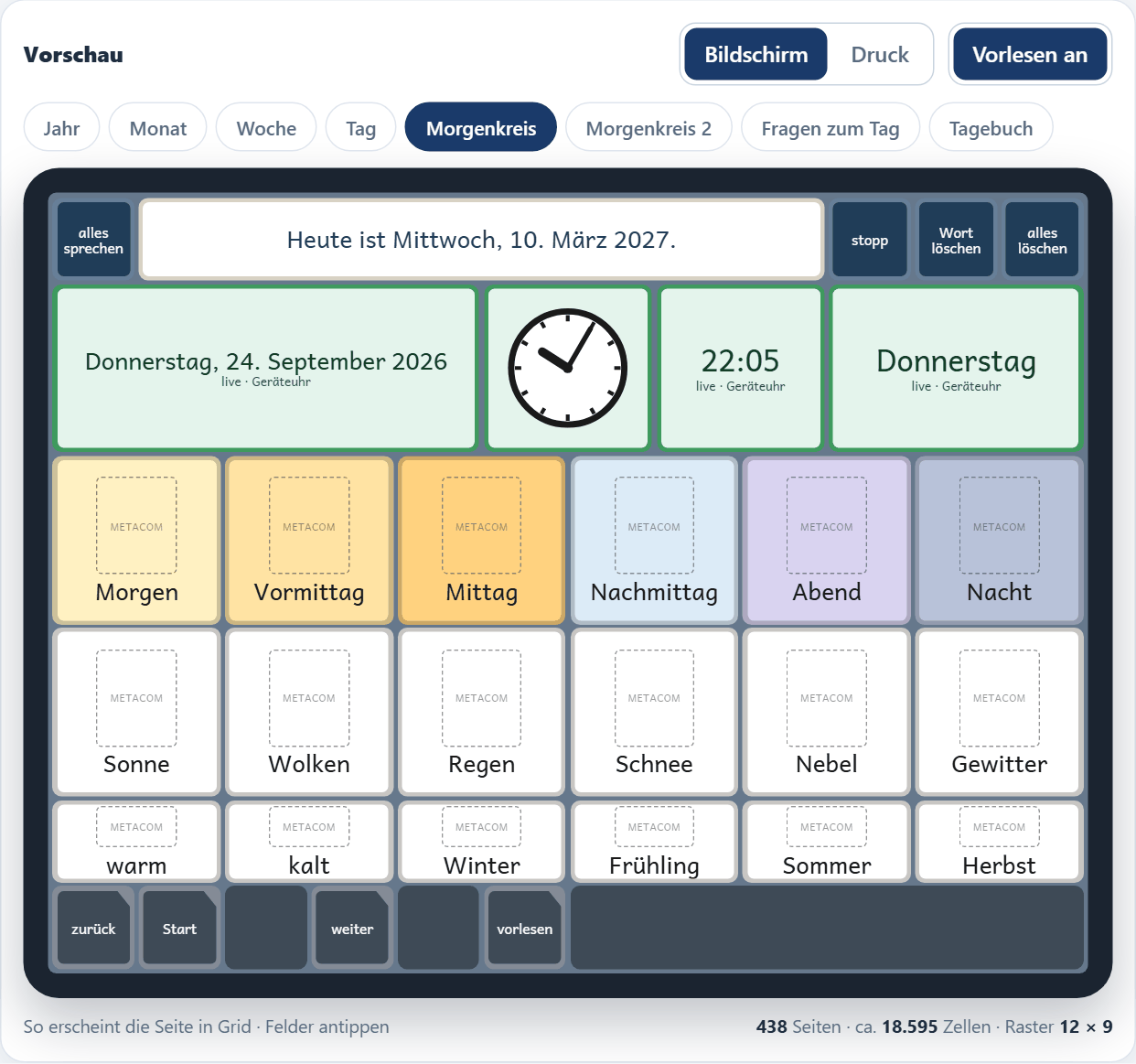Screen dimensions: 1136x1064
Task: Tap the Sommer season tile
Action: (827, 842)
